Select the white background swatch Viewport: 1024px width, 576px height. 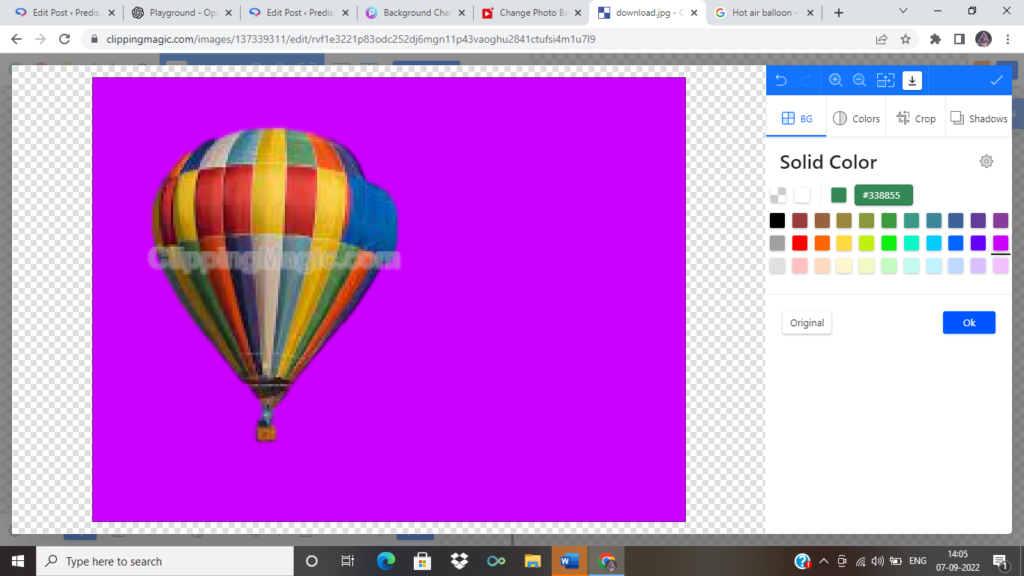(x=802, y=195)
